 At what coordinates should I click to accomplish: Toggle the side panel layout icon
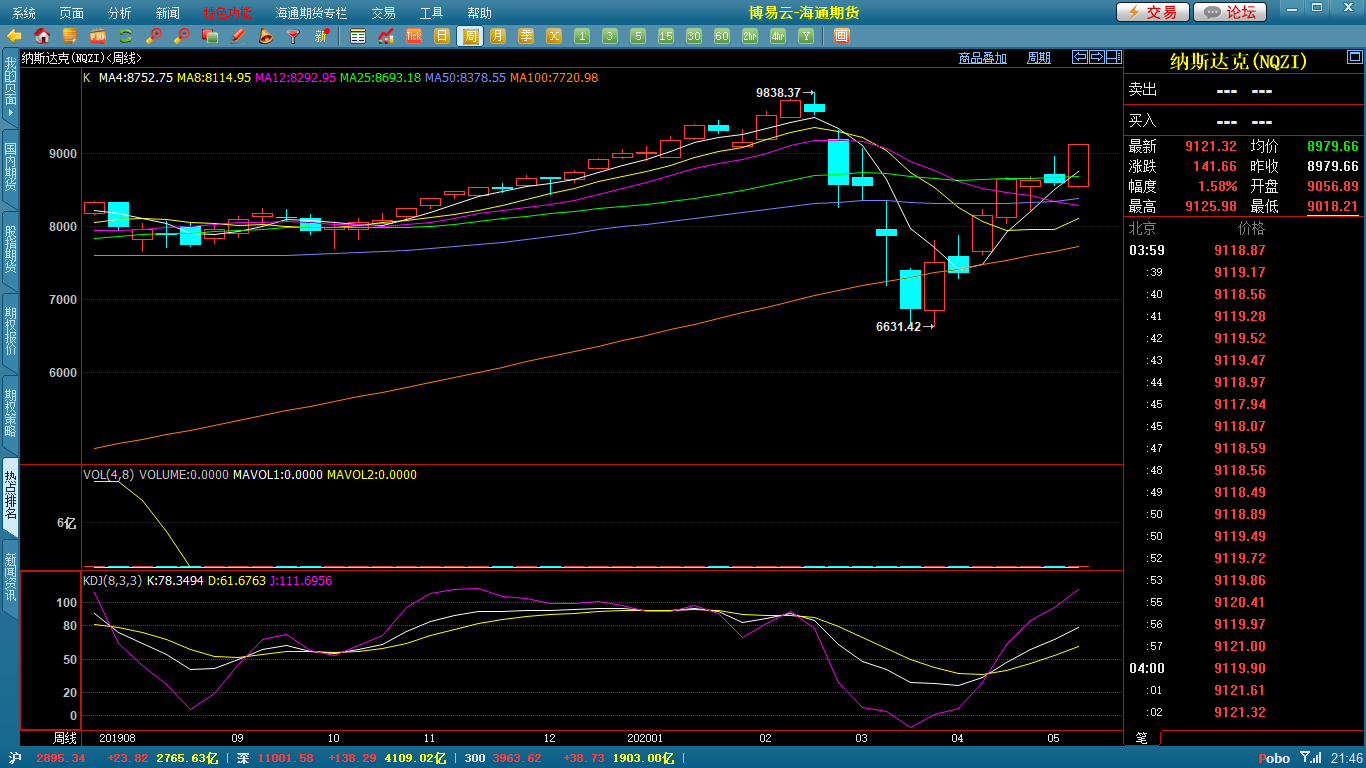(x=1114, y=57)
